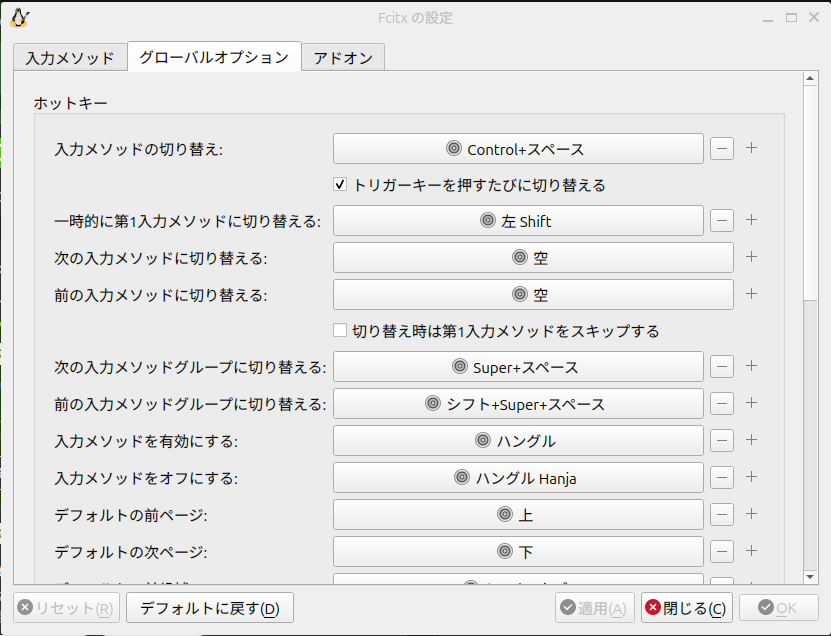Remove the Super+スペース group switch hotkey
The image size is (831, 636).
721,367
